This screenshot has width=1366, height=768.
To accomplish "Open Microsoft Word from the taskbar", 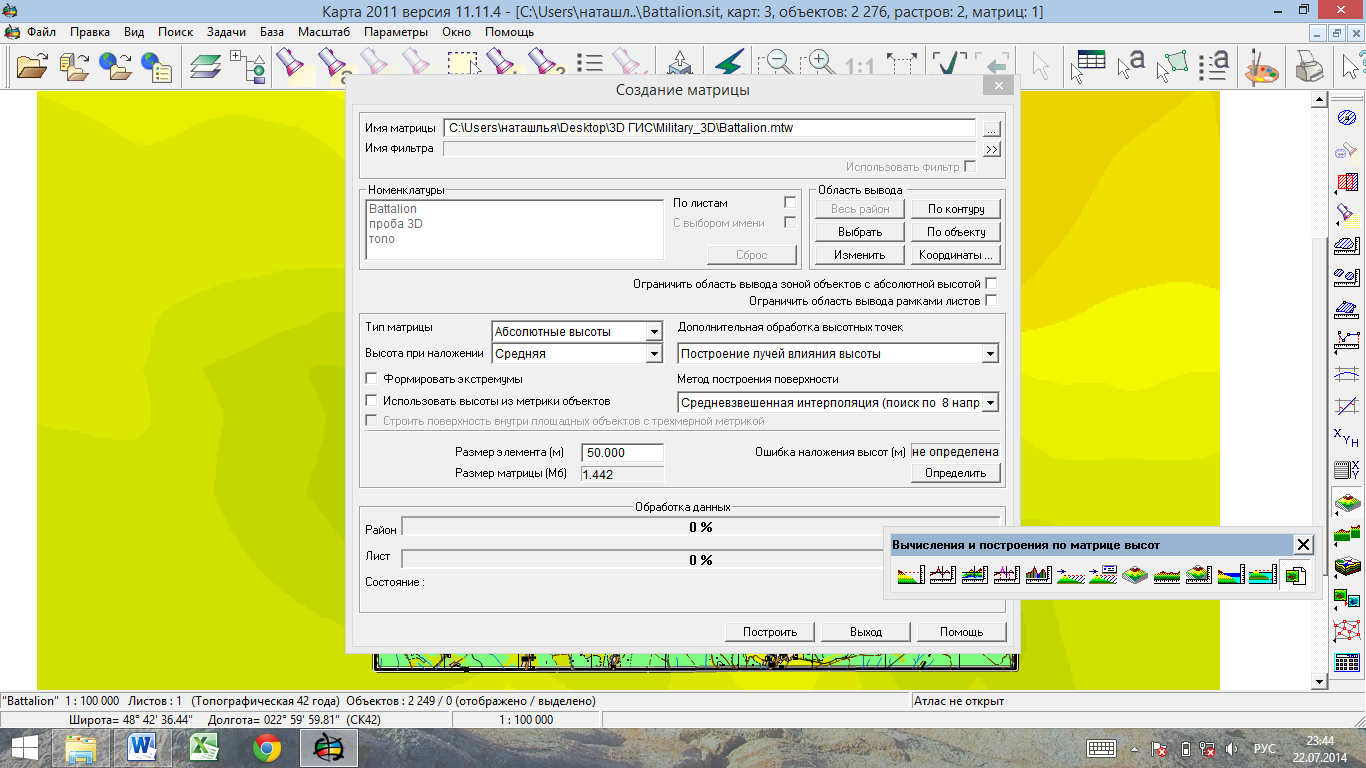I will pyautogui.click(x=143, y=747).
